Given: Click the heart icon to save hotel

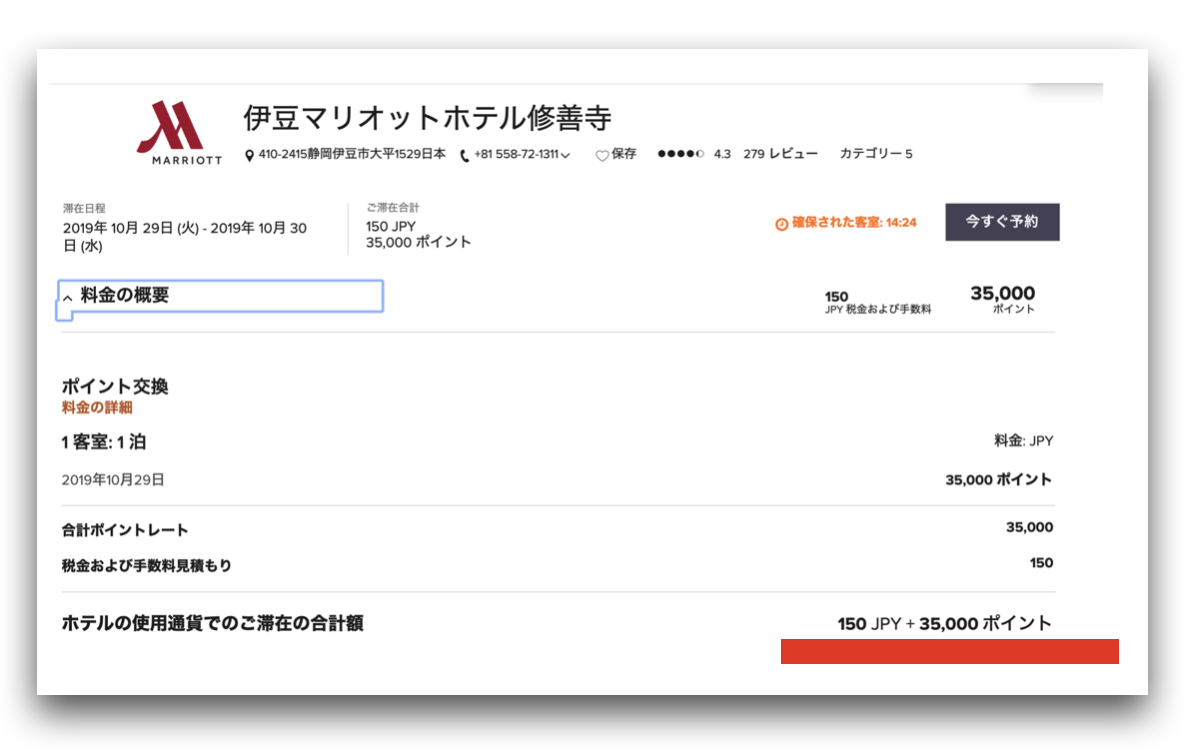Looking at the screenshot, I should coord(602,155).
